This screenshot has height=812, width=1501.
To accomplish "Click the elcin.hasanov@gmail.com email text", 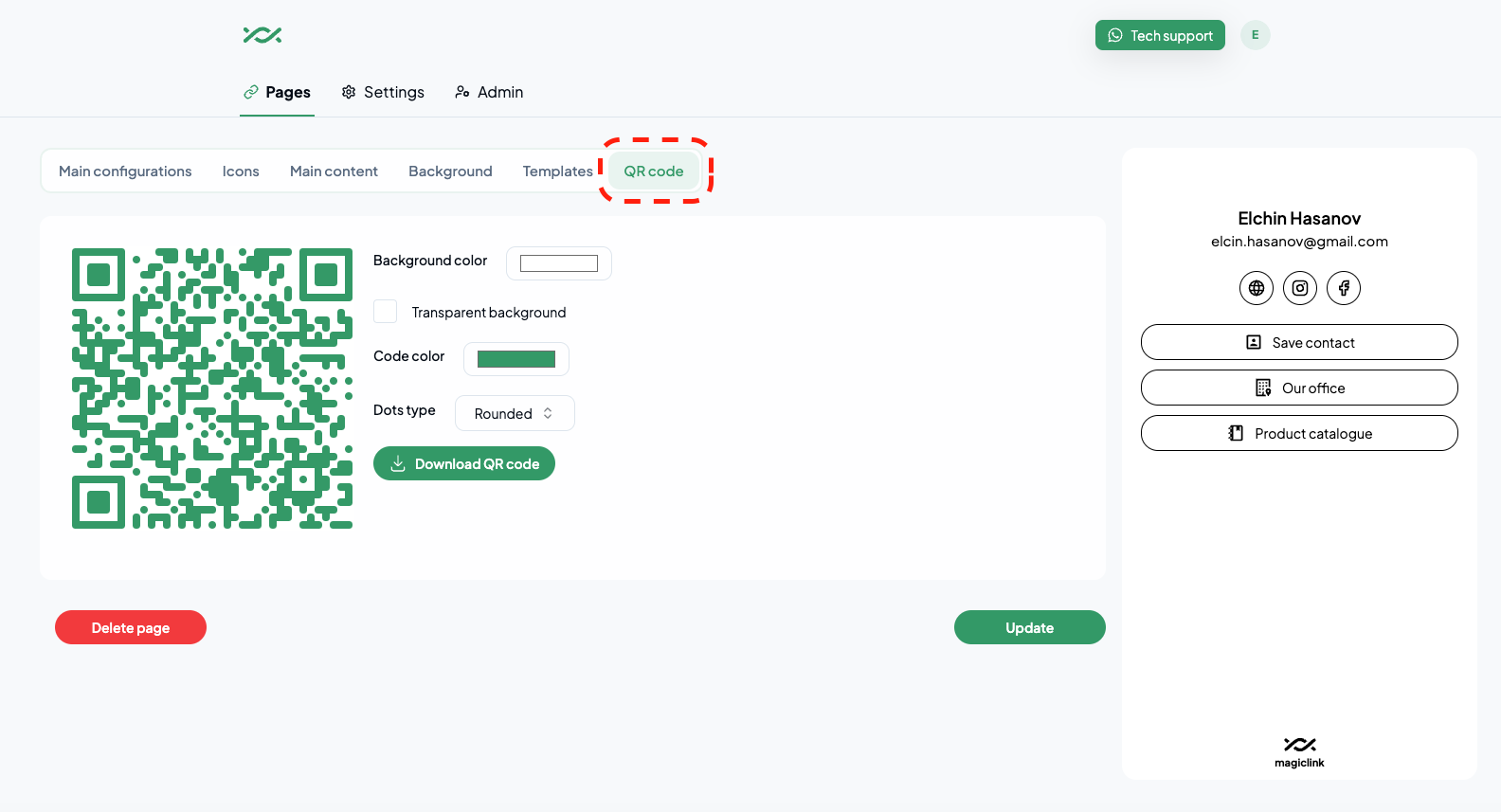I will click(1299, 242).
